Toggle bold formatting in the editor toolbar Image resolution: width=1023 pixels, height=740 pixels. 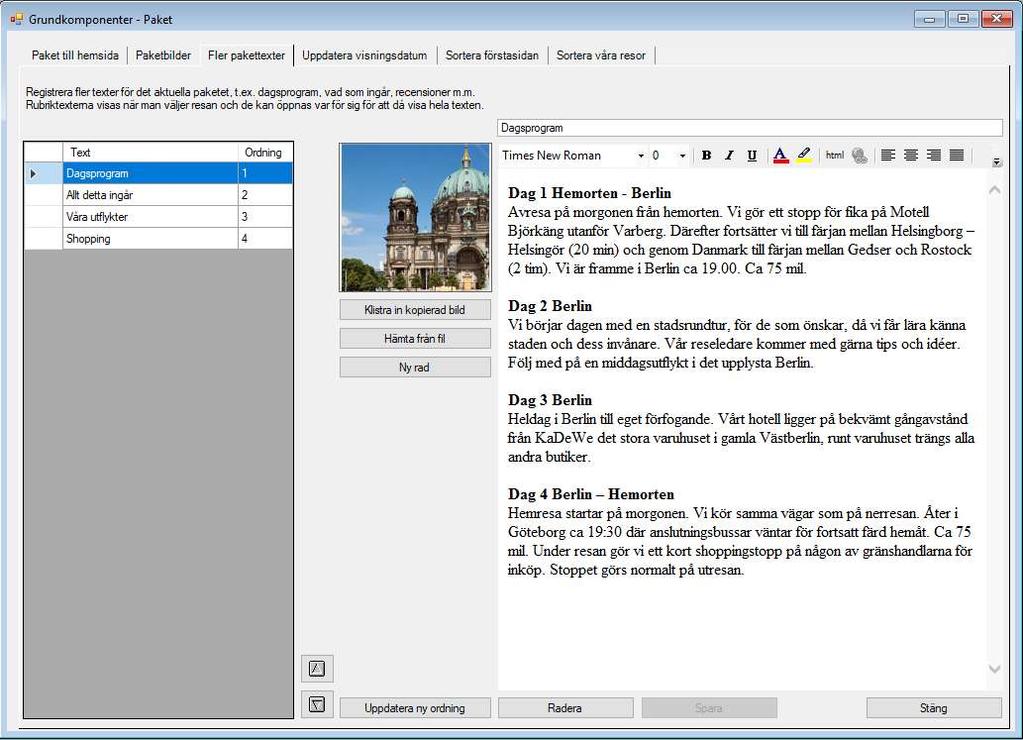click(x=706, y=155)
